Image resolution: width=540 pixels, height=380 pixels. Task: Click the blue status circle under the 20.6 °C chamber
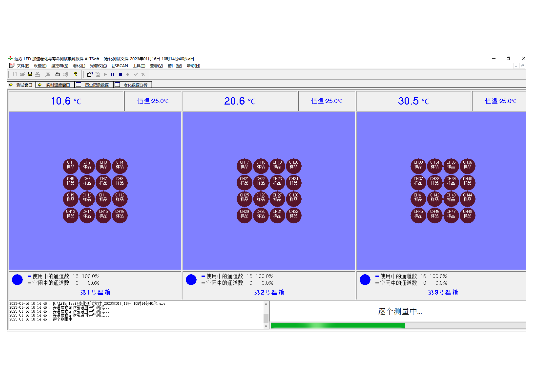pyautogui.click(x=191, y=279)
